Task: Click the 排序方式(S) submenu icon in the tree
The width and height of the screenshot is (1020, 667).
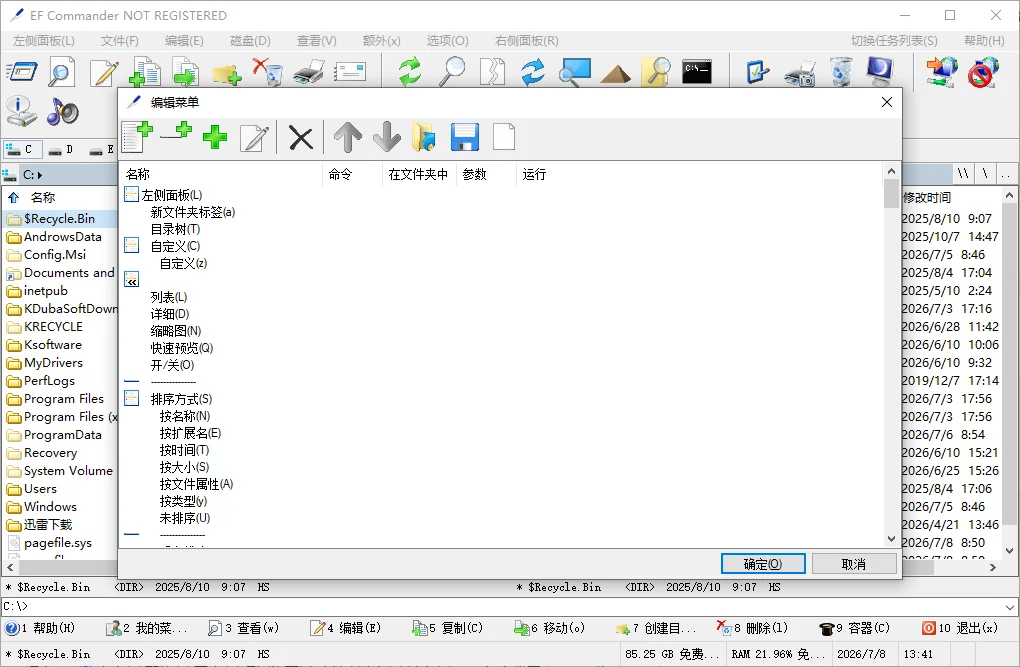Action: coord(131,398)
